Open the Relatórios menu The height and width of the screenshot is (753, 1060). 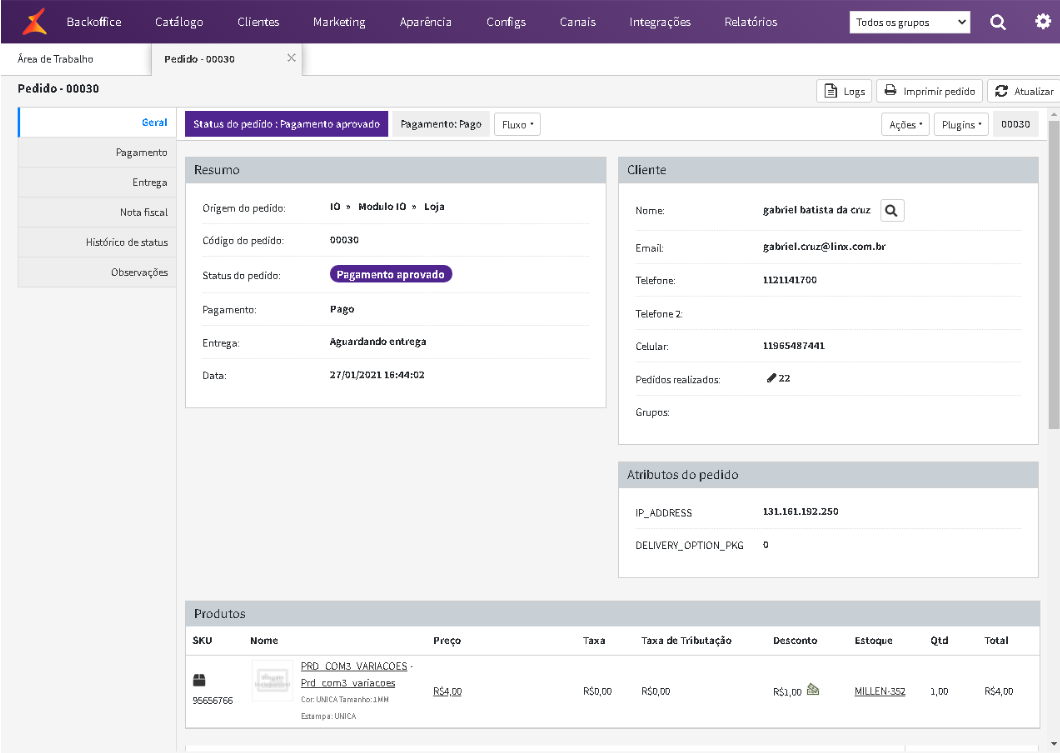click(x=750, y=22)
